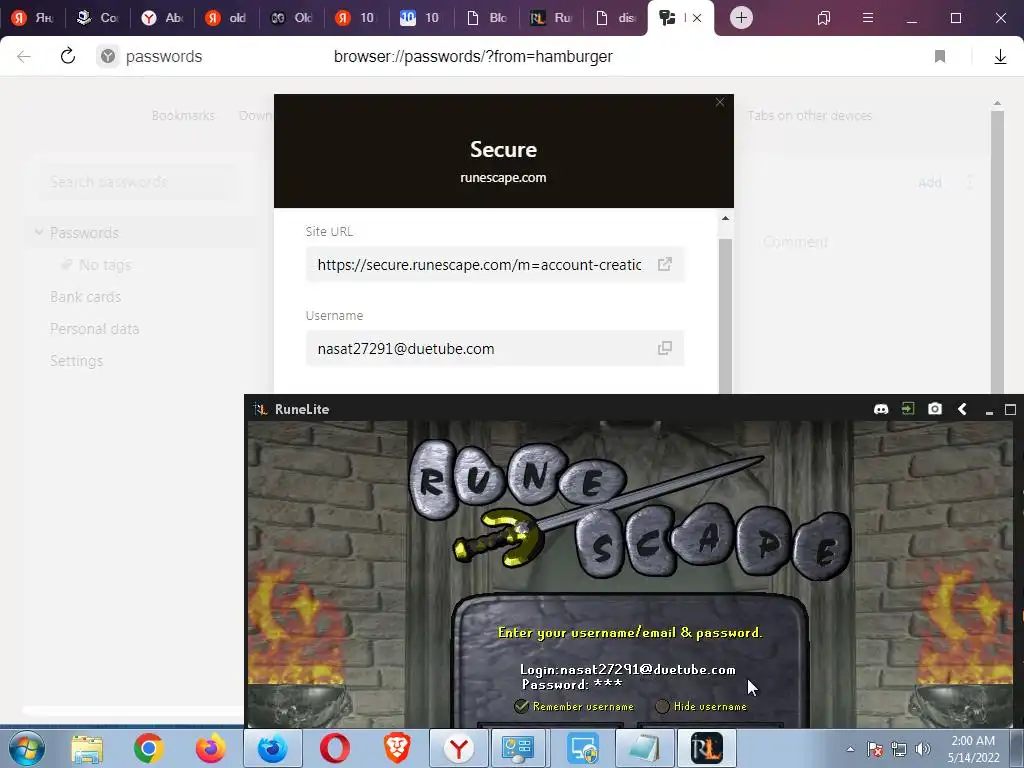Screen dimensions: 1024x768
Task: Open the browser hamburger menu
Action: pos(868,18)
